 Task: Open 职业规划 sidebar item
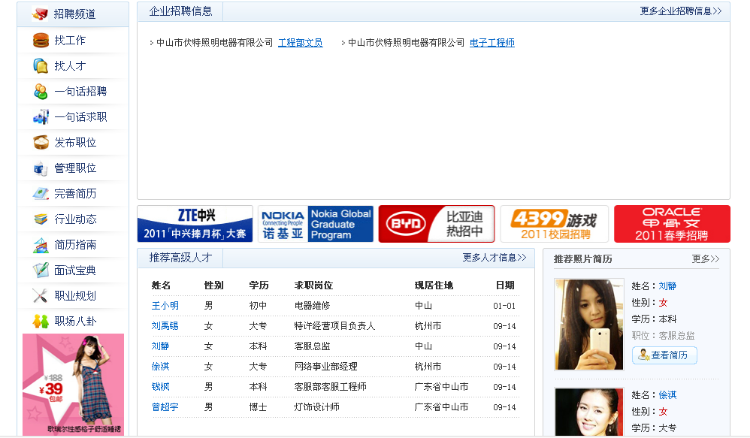pyautogui.click(x=75, y=296)
